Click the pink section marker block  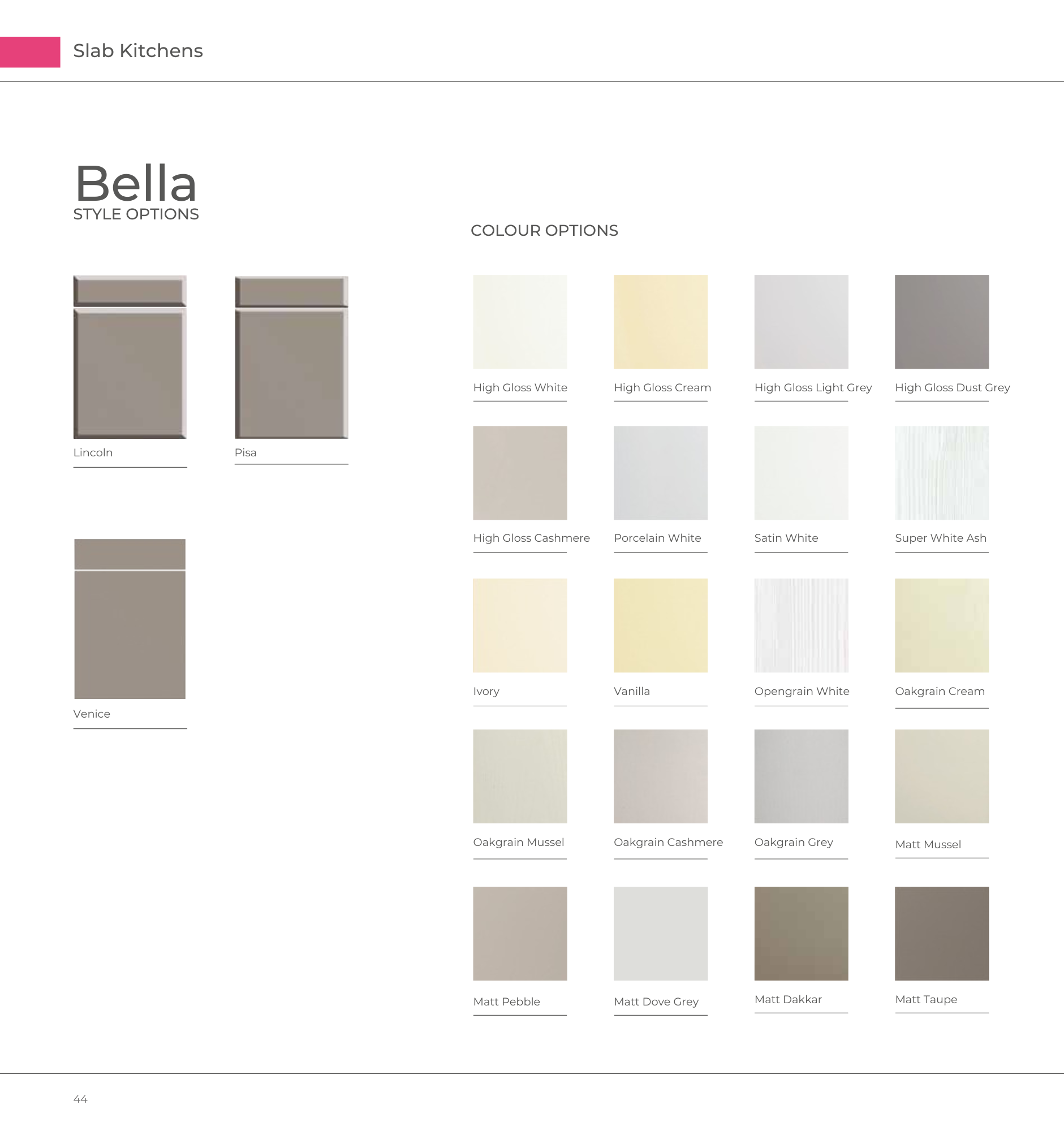click(29, 52)
